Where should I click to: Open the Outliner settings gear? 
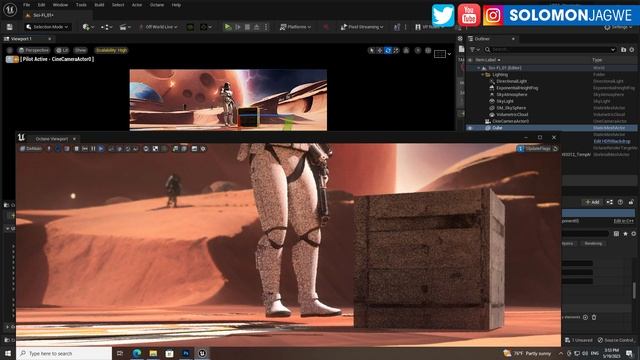(632, 49)
